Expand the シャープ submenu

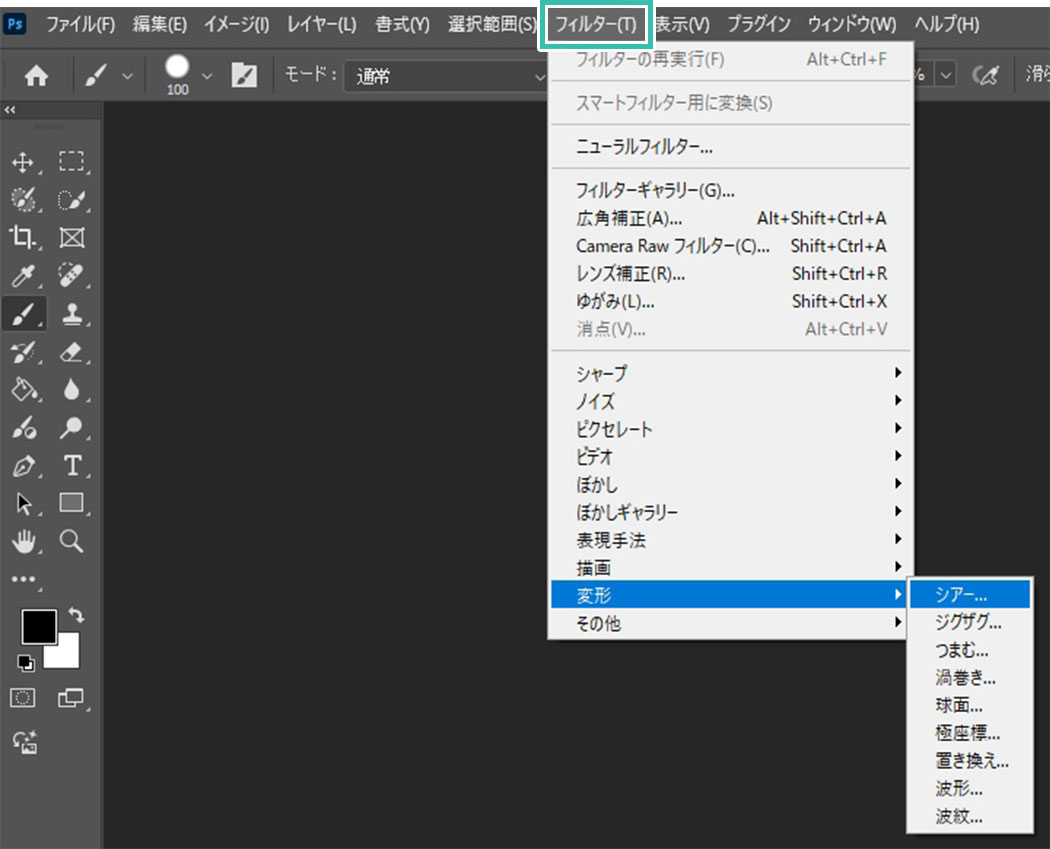(x=731, y=373)
